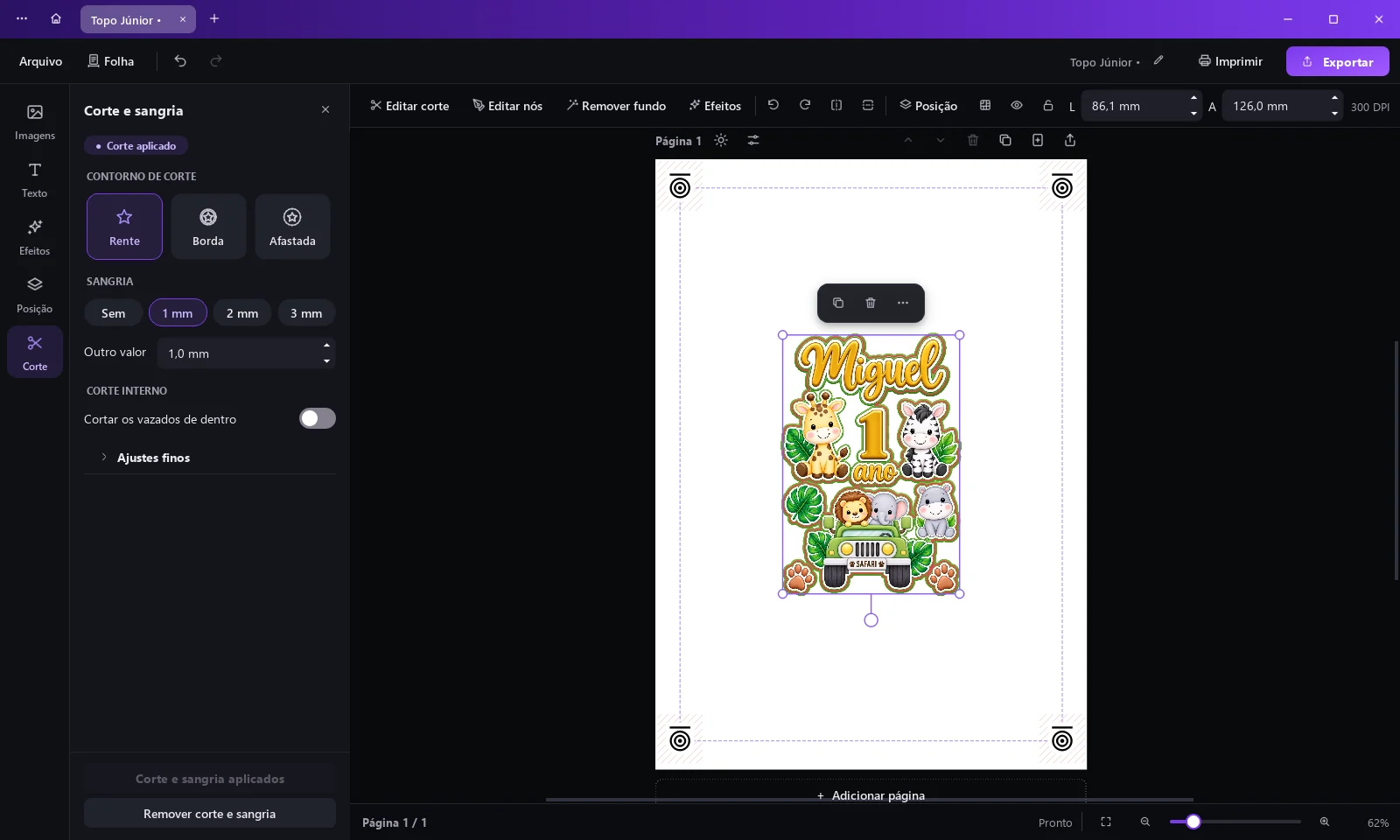Click the zoom slider handle
Viewport: 1400px width, 840px height.
click(x=1193, y=822)
